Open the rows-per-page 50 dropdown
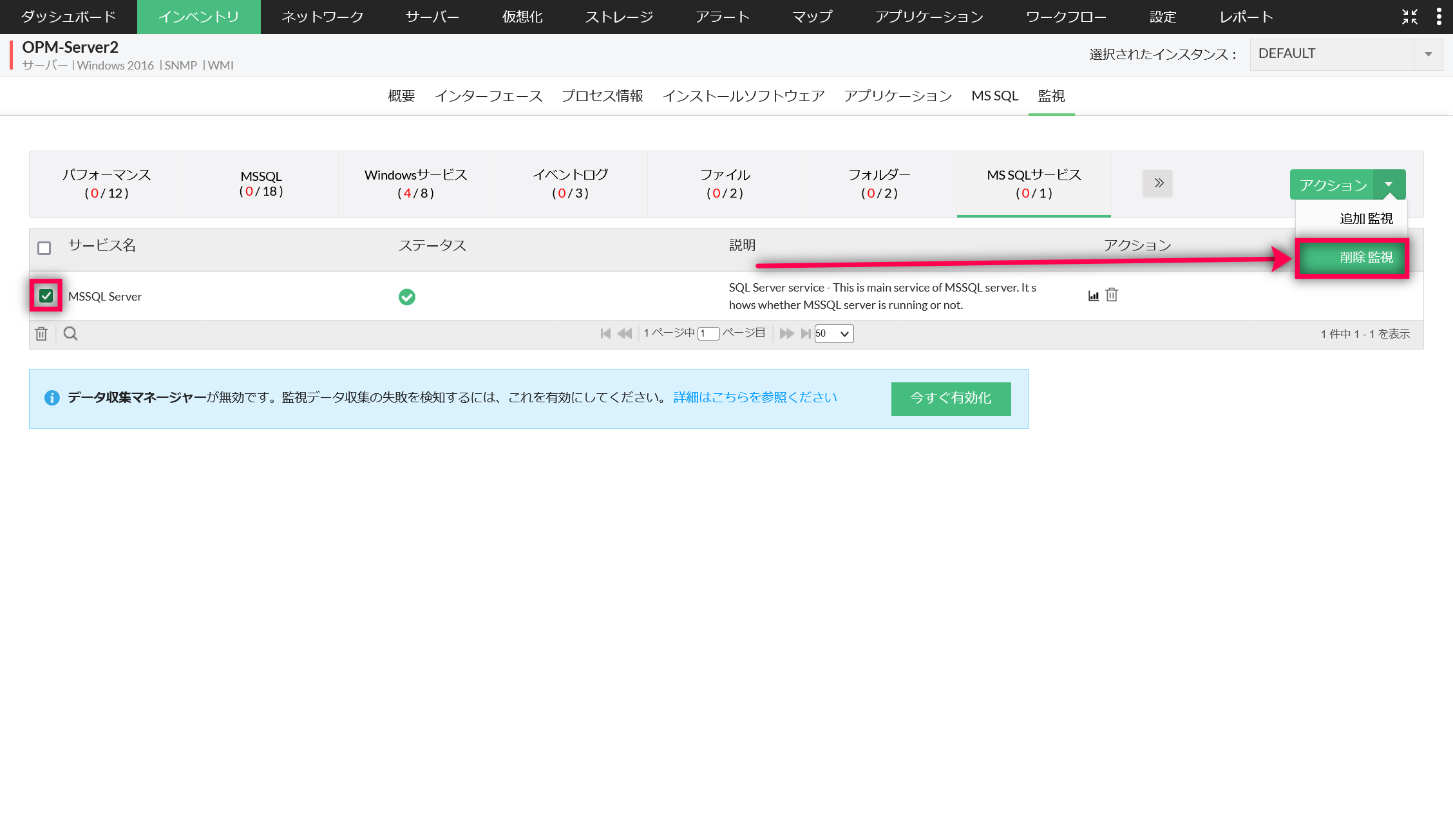The image size is (1453, 840). pyautogui.click(x=833, y=333)
